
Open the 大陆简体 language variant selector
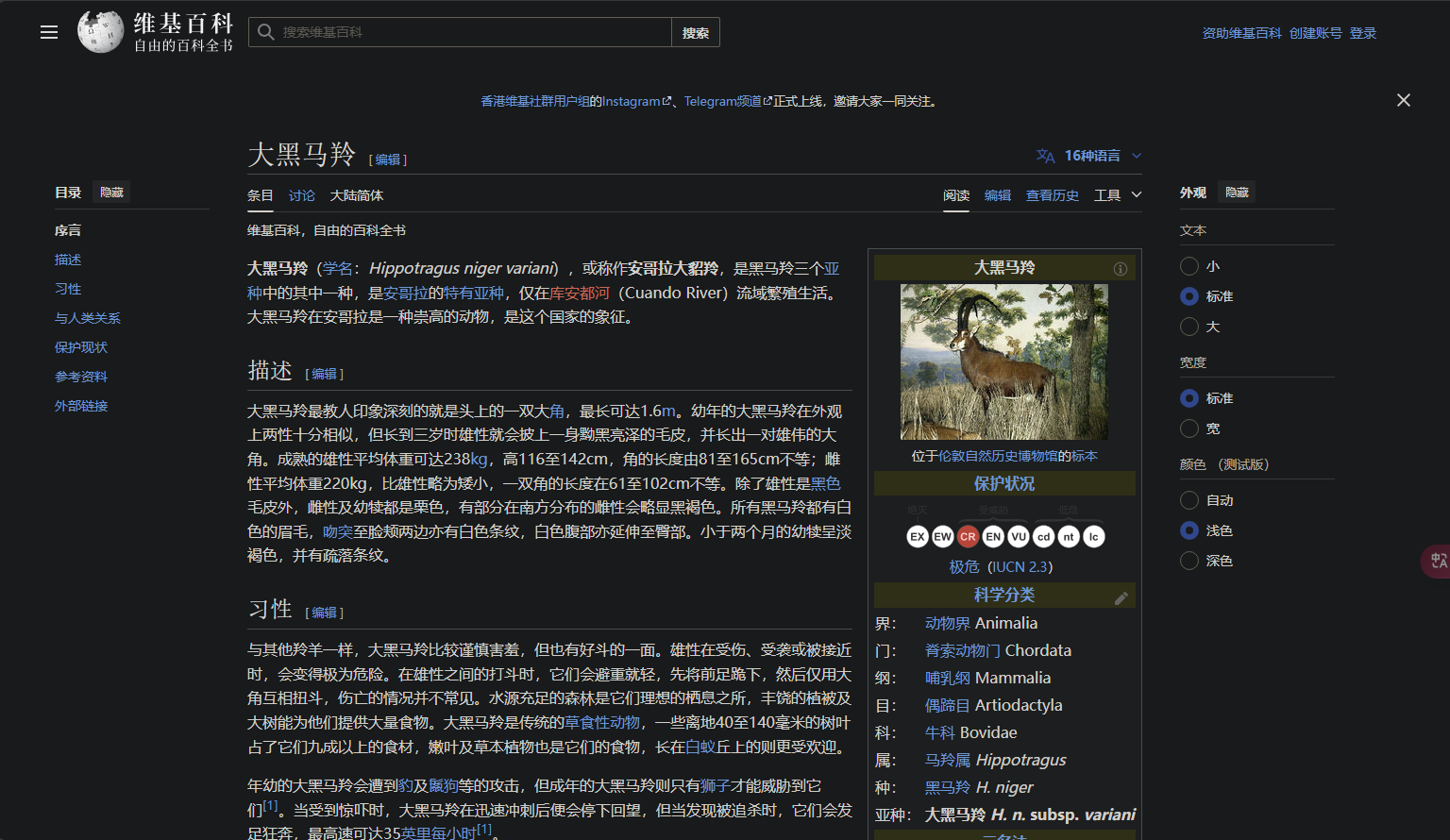357,195
